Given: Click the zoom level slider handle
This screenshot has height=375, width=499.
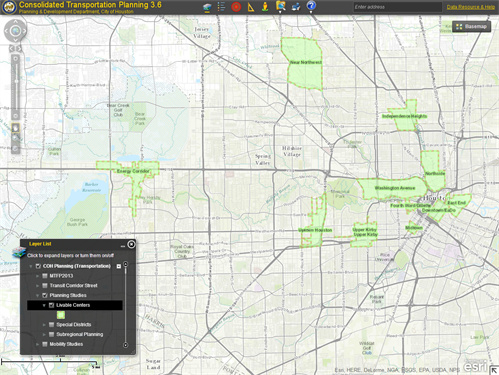Looking at the screenshot, I should (x=16, y=81).
